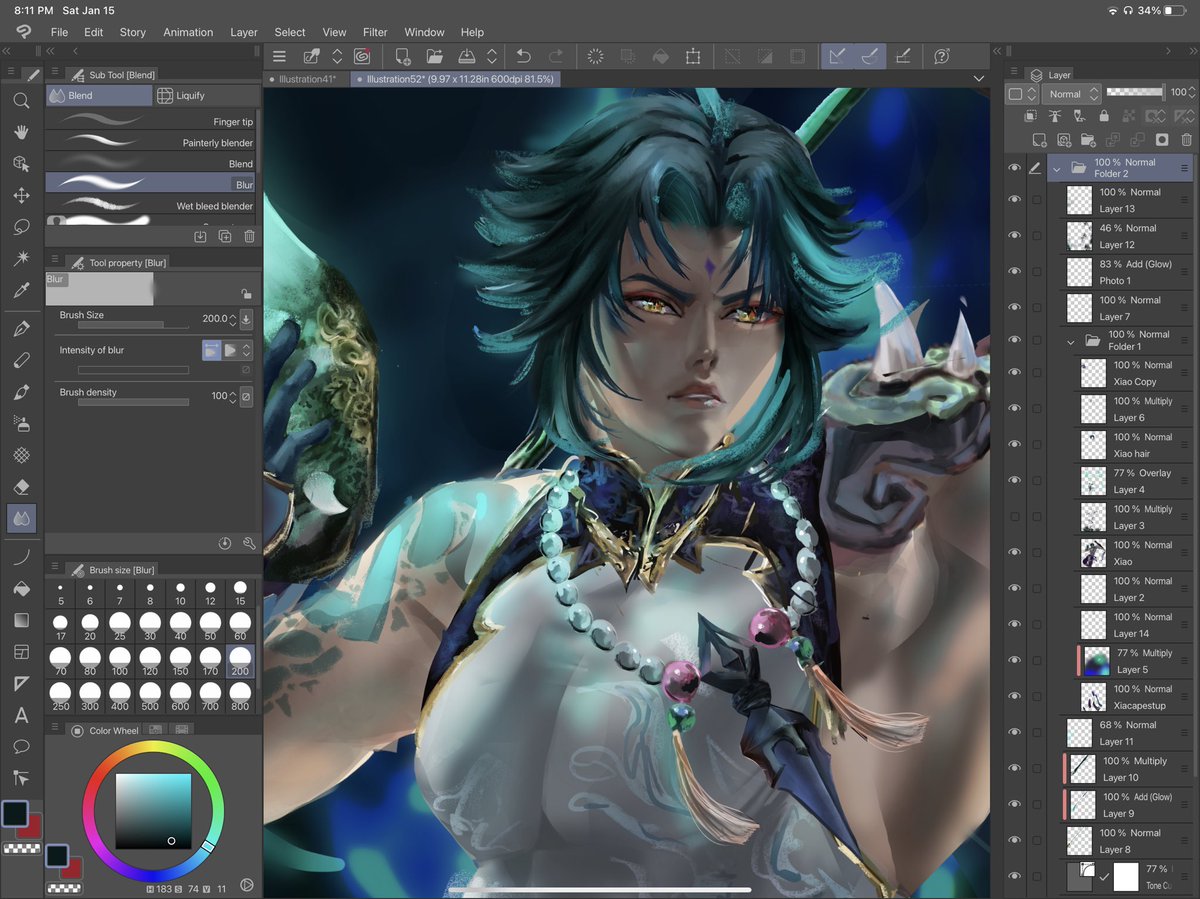Select the Lasso selection tool

pos(21,228)
